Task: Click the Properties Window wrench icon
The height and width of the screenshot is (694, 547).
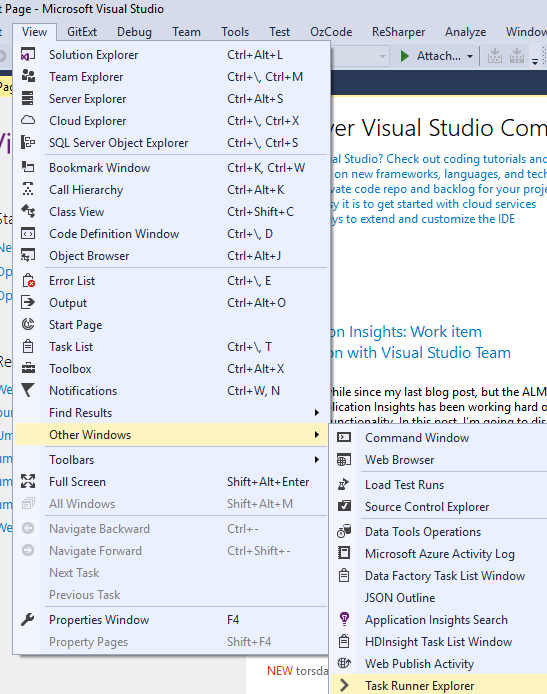Action: (x=28, y=620)
